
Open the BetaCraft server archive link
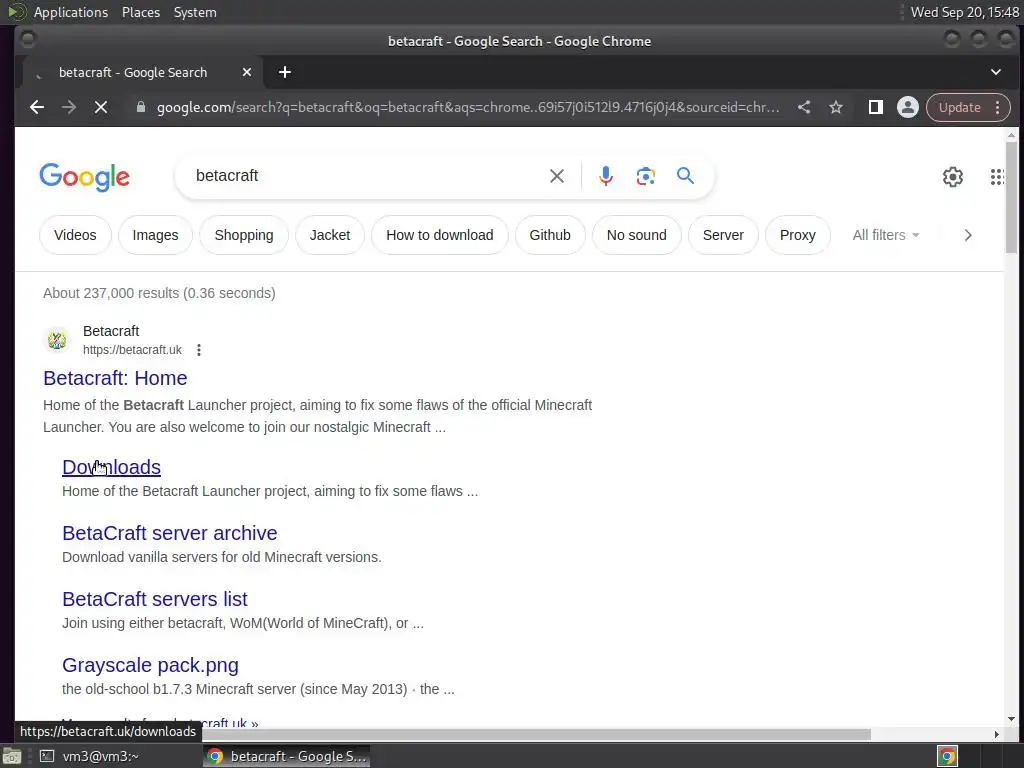(170, 533)
